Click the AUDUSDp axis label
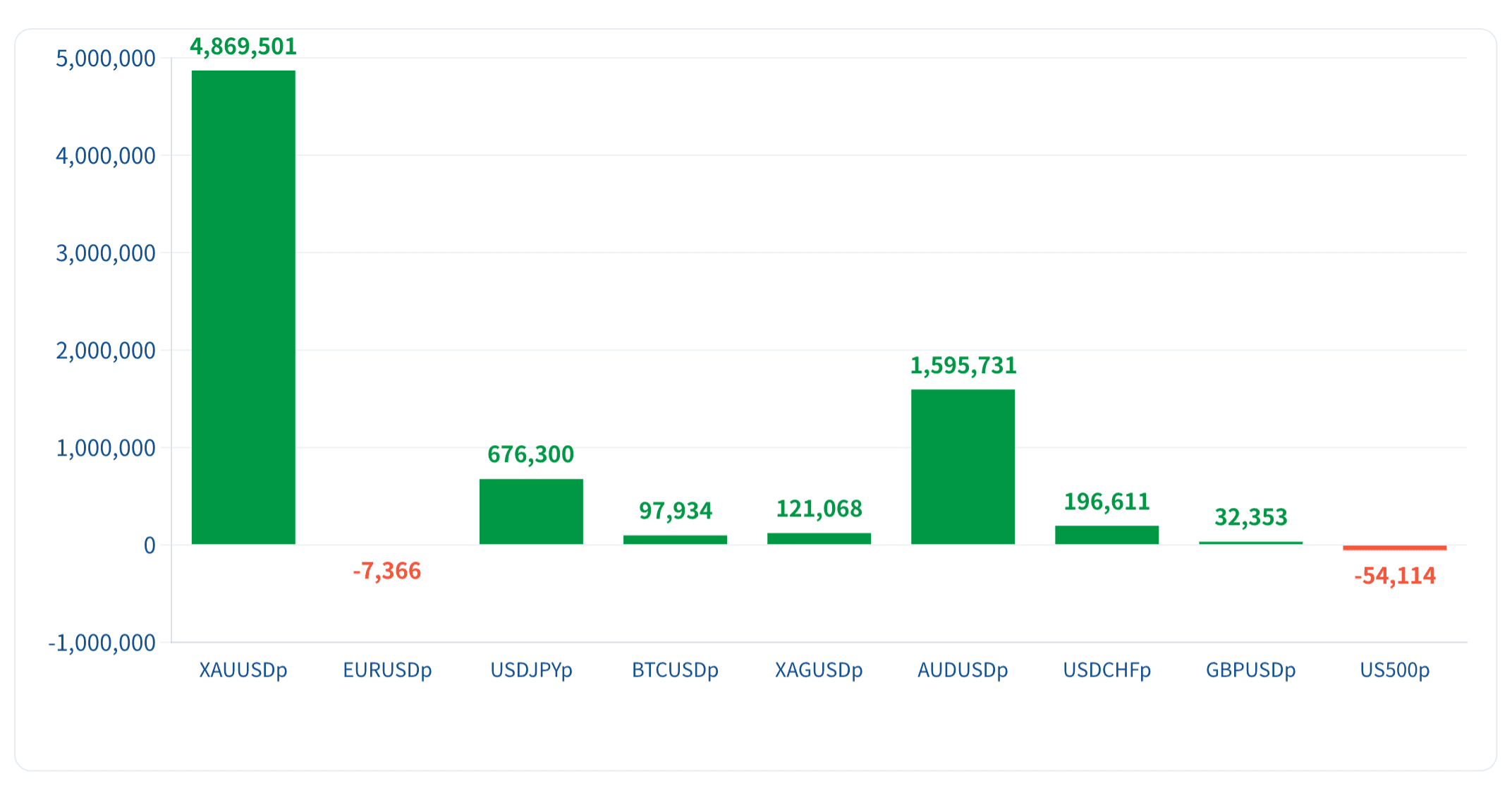Viewport: 1512px width, 800px height. [x=963, y=669]
